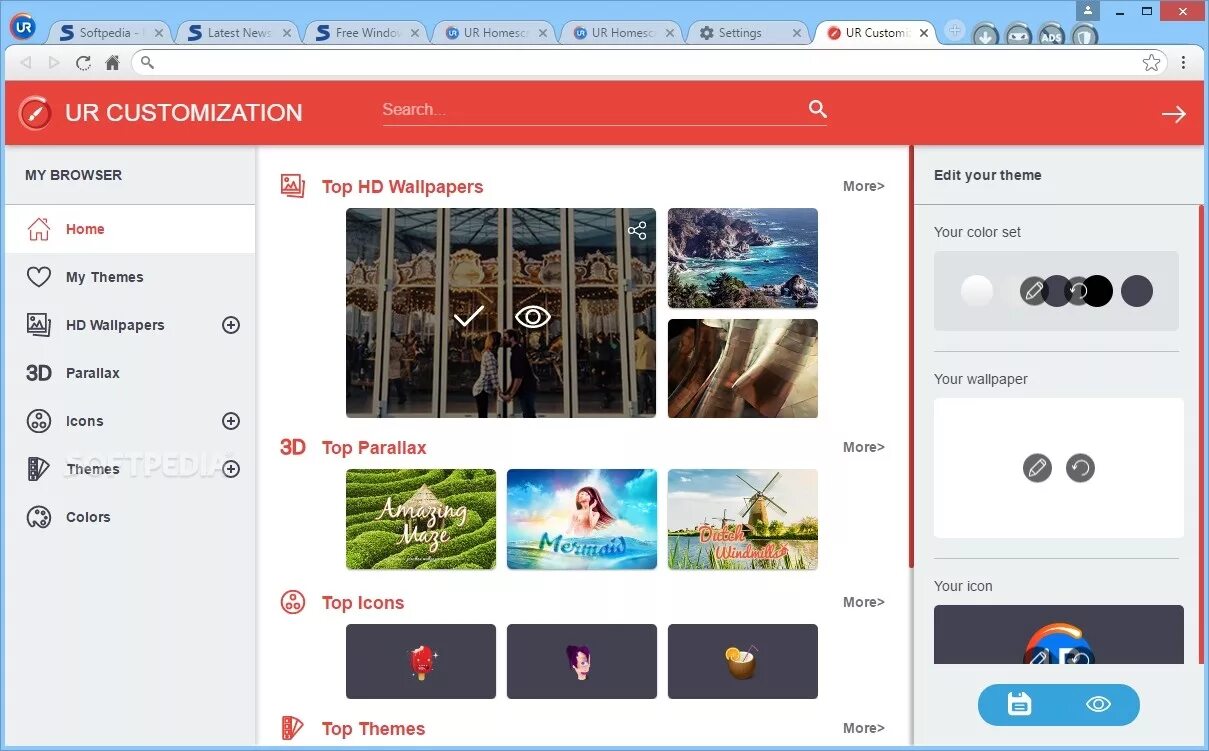The height and width of the screenshot is (751, 1209).
Task: Switch to the Settings tab
Action: click(x=749, y=33)
